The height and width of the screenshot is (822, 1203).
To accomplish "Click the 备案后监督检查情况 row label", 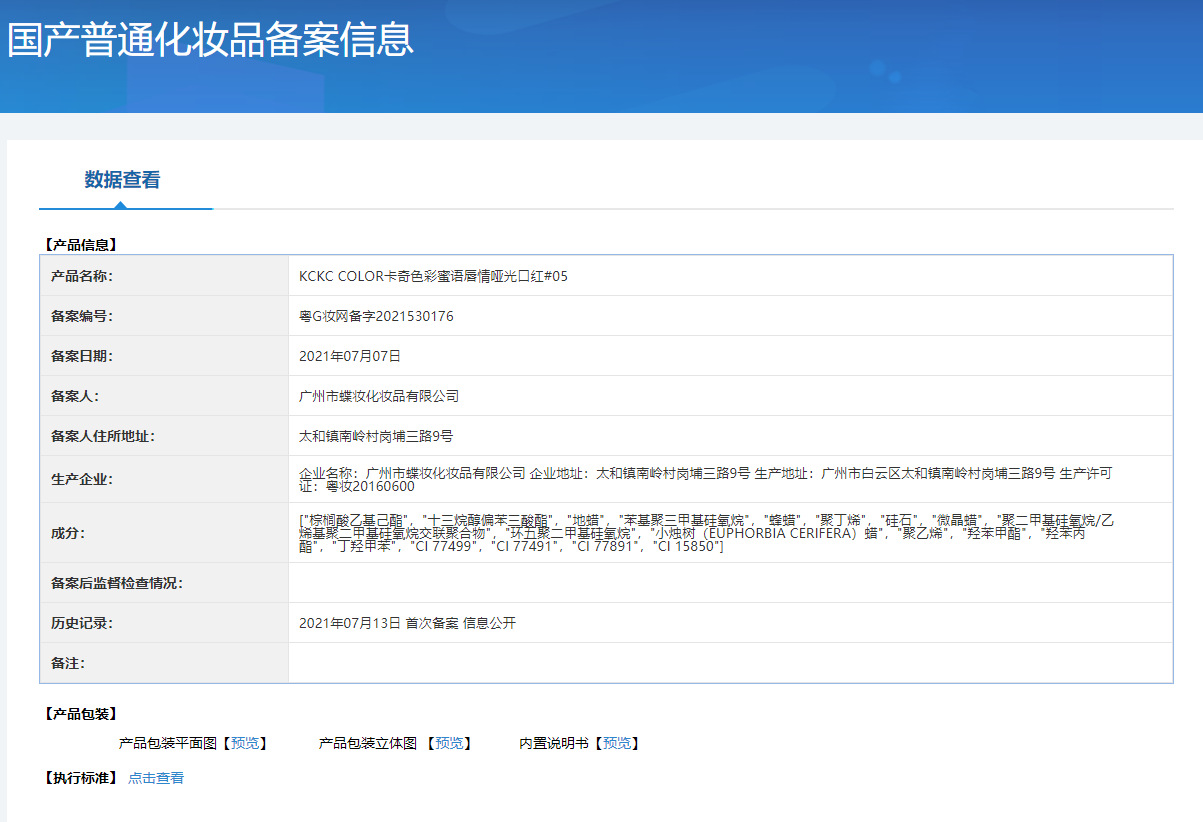I will (117, 583).
